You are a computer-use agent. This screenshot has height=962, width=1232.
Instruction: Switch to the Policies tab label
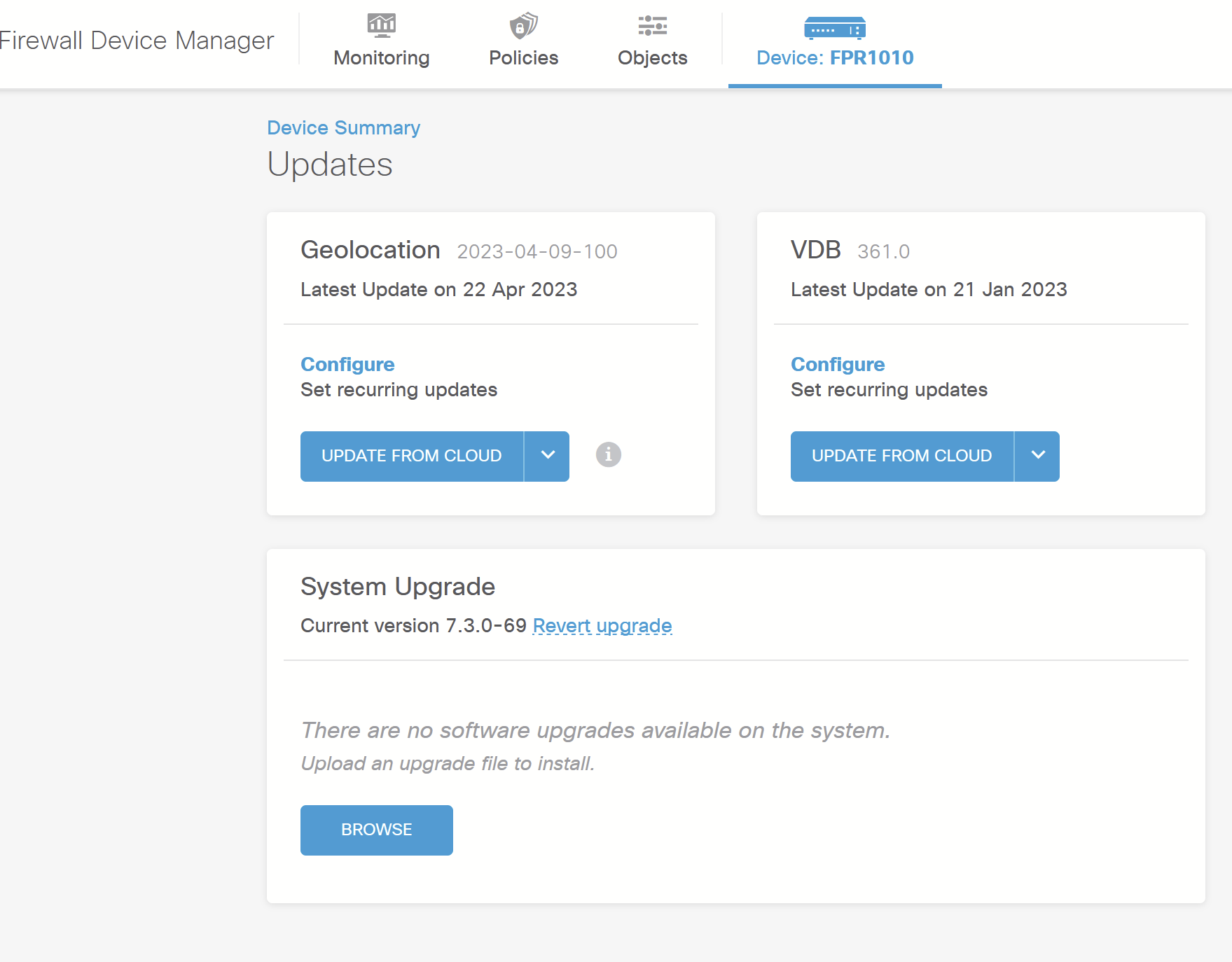(523, 58)
